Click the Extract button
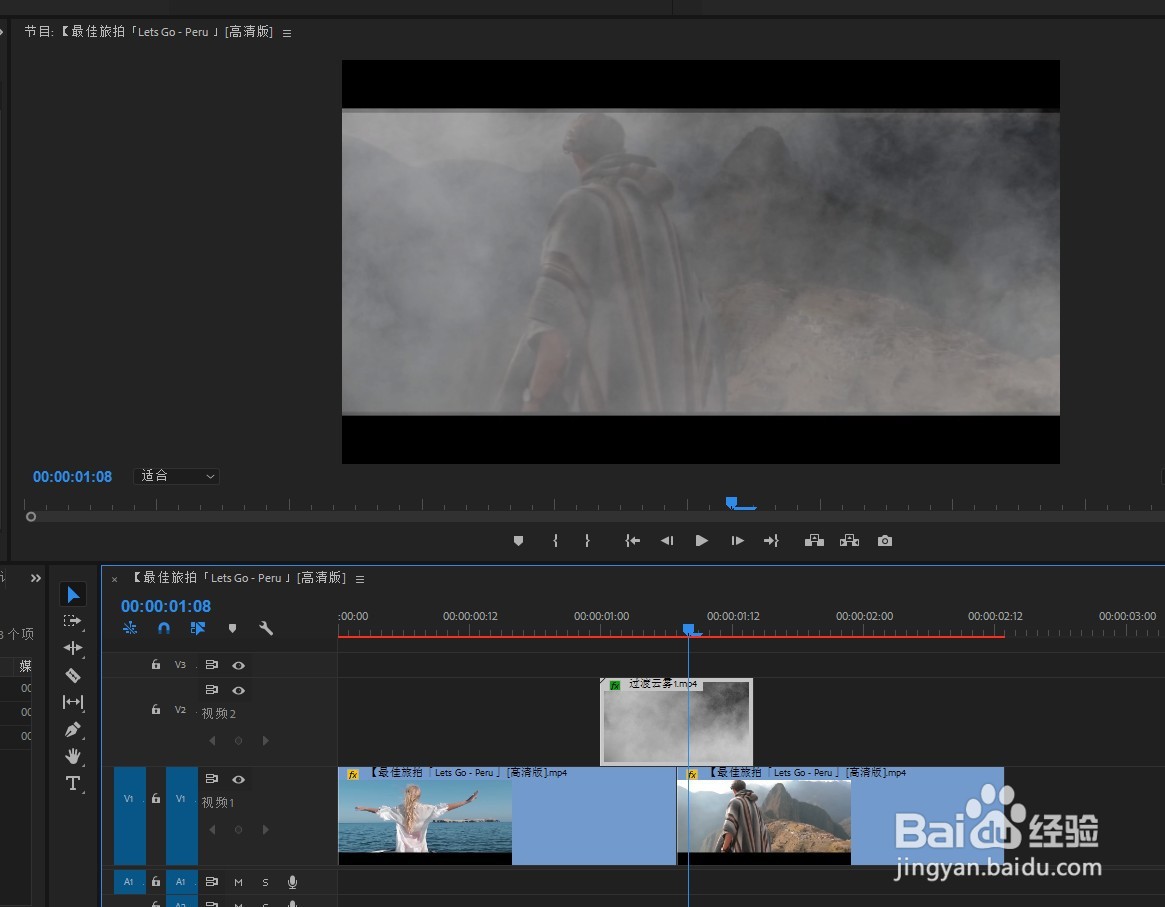 (x=849, y=541)
